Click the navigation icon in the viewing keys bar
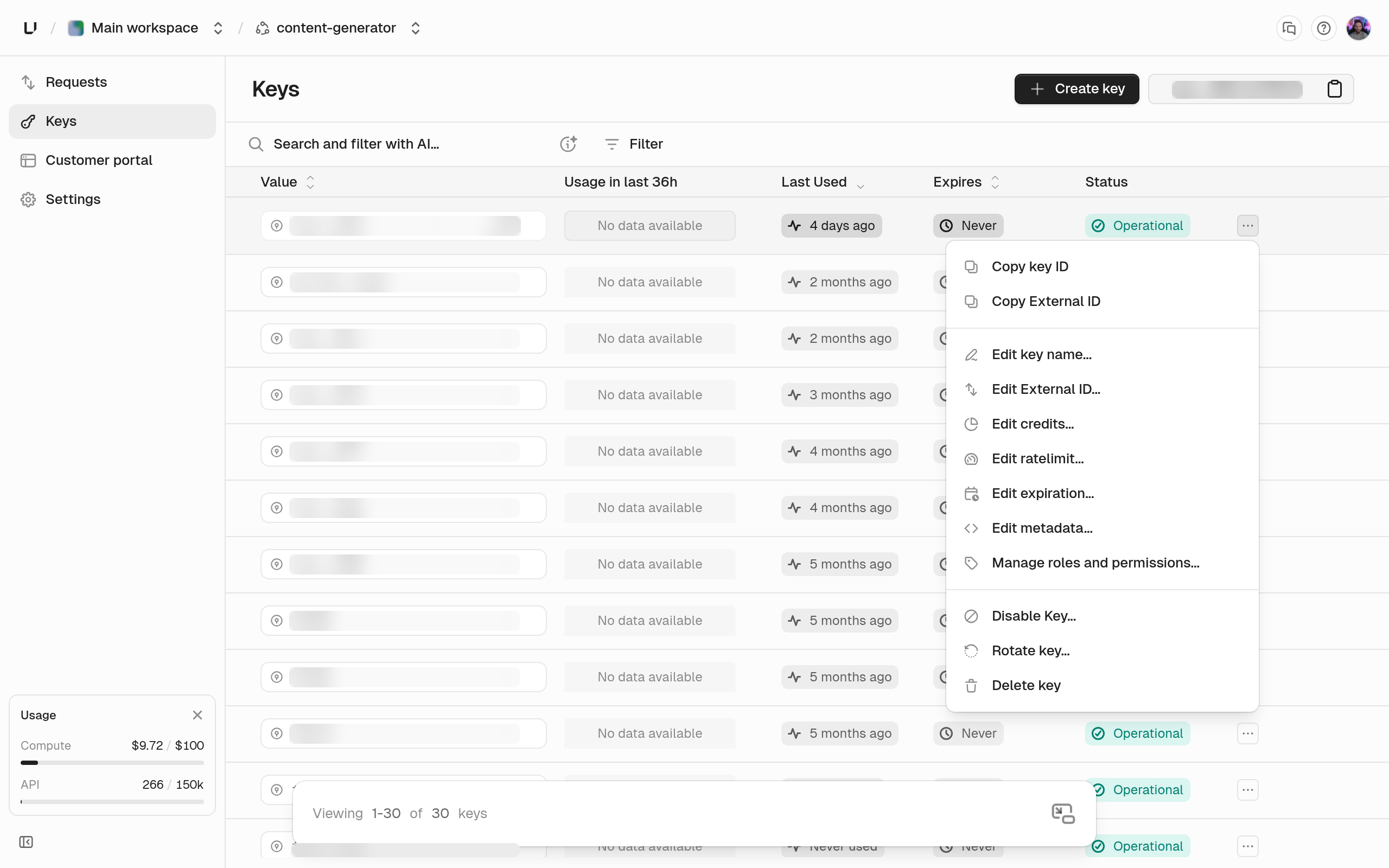The width and height of the screenshot is (1389, 868). pyautogui.click(x=1063, y=813)
